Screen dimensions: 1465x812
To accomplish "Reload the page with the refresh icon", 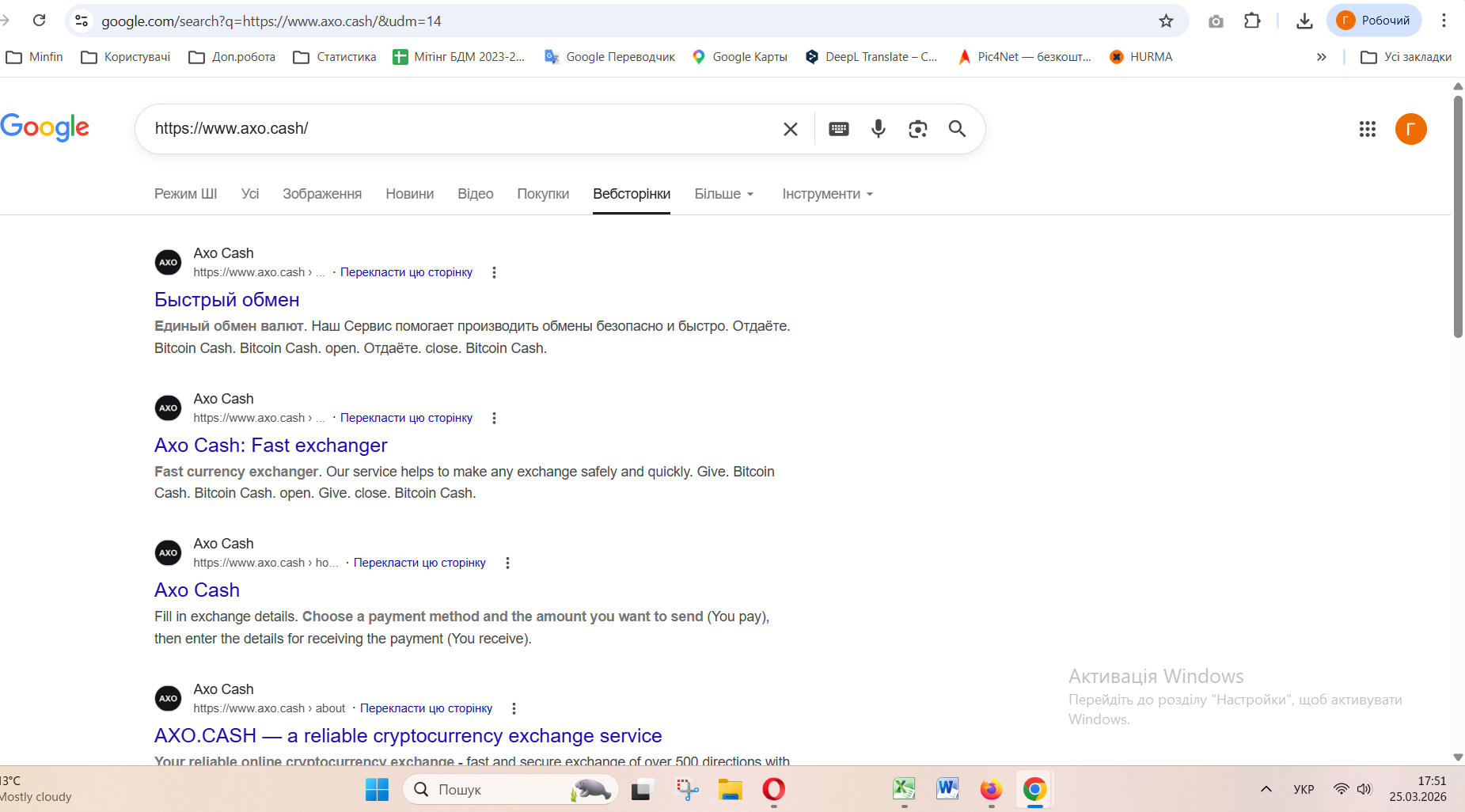I will (40, 21).
